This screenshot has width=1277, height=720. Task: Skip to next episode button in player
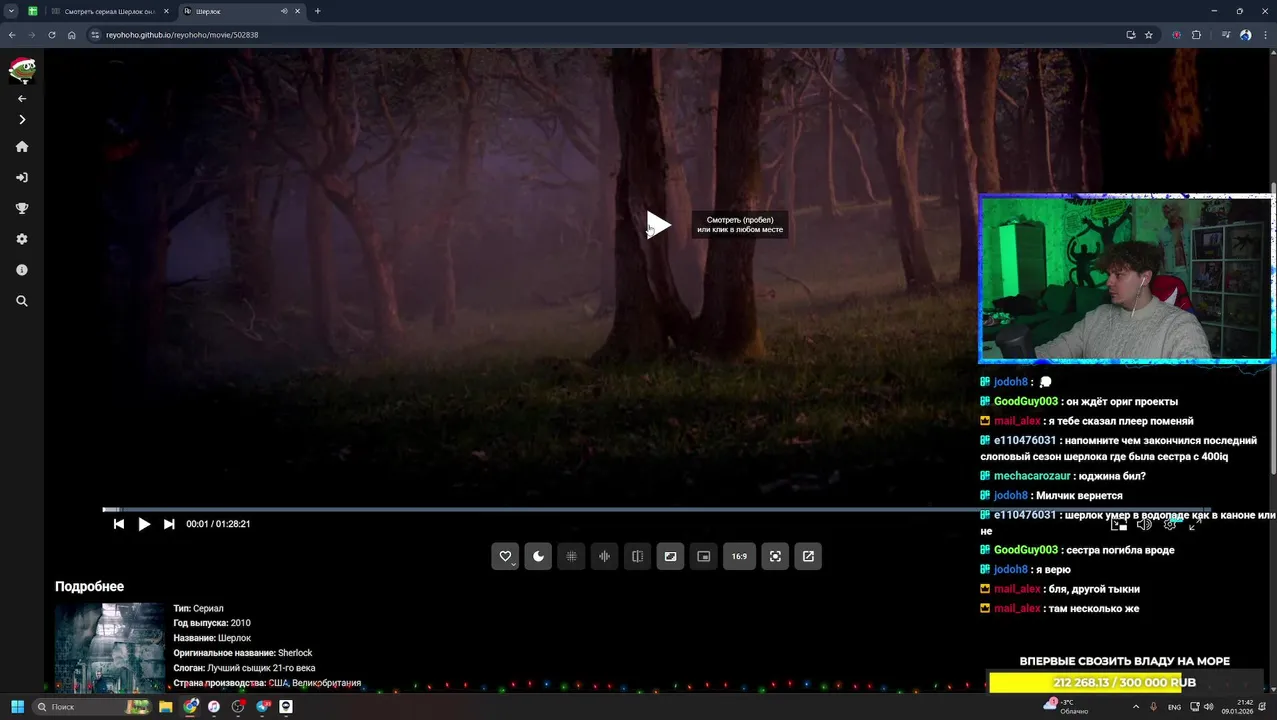pos(169,524)
